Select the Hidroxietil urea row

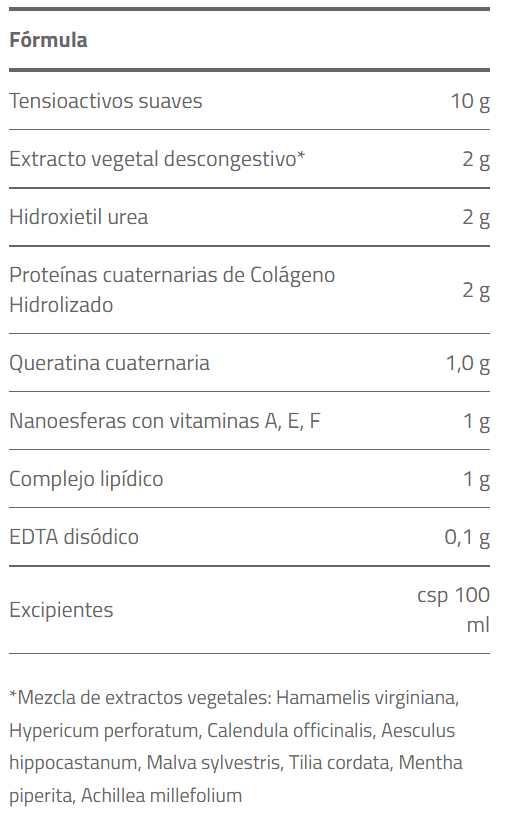(250, 217)
